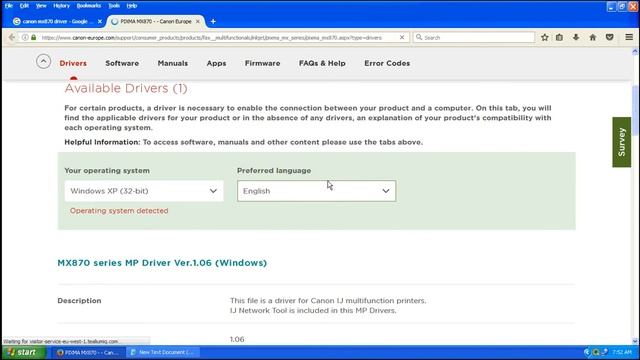The image size is (640, 360).
Task: Bookmark this page with the star icon
Action: (544, 37)
